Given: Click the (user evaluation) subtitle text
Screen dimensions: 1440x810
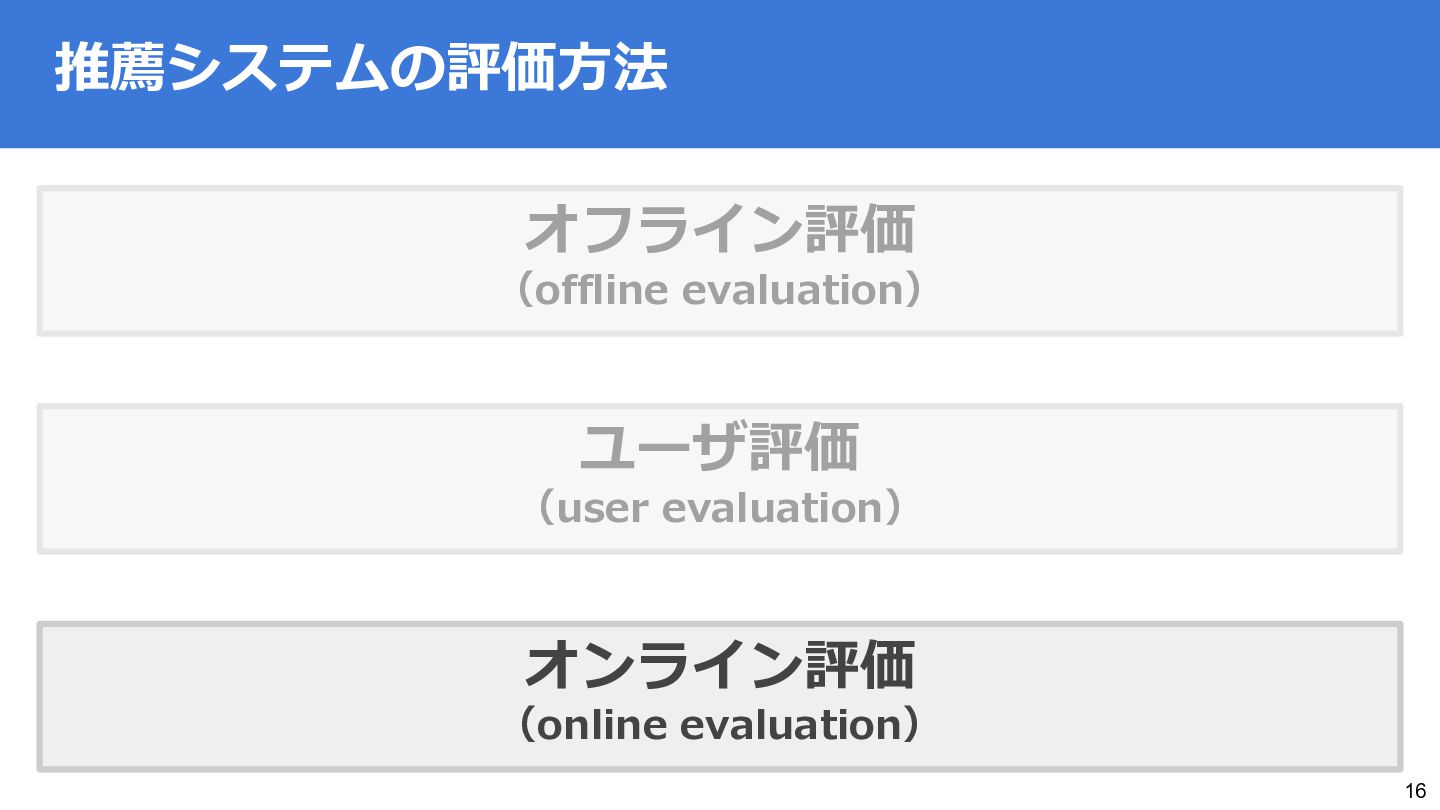Looking at the screenshot, I should (x=719, y=509).
